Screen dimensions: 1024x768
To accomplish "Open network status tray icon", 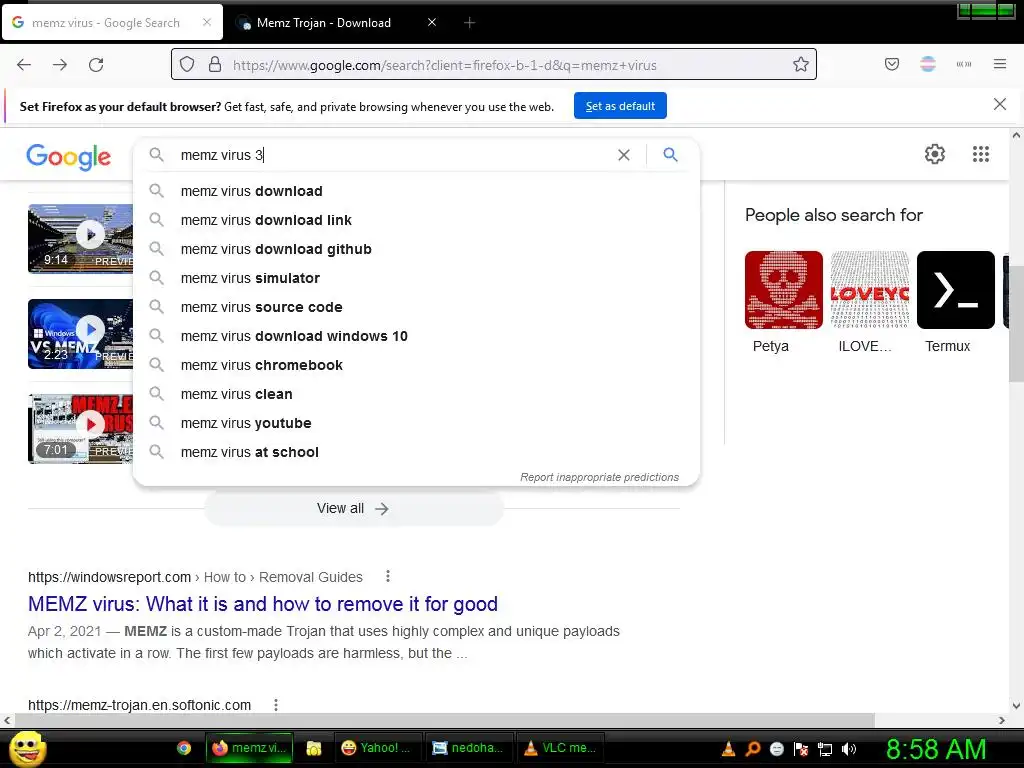I will [825, 749].
